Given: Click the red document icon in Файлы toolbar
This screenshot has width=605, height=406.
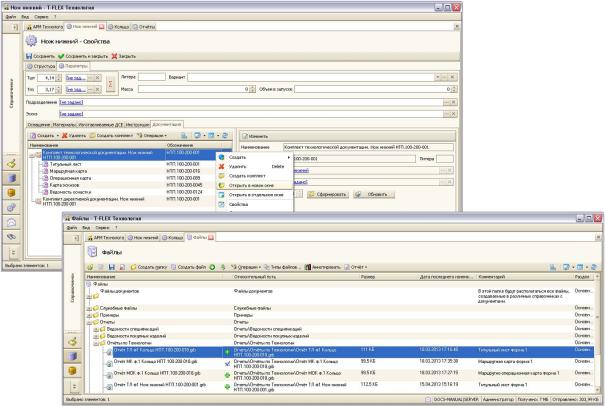Looking at the screenshot, I should click(x=122, y=267).
